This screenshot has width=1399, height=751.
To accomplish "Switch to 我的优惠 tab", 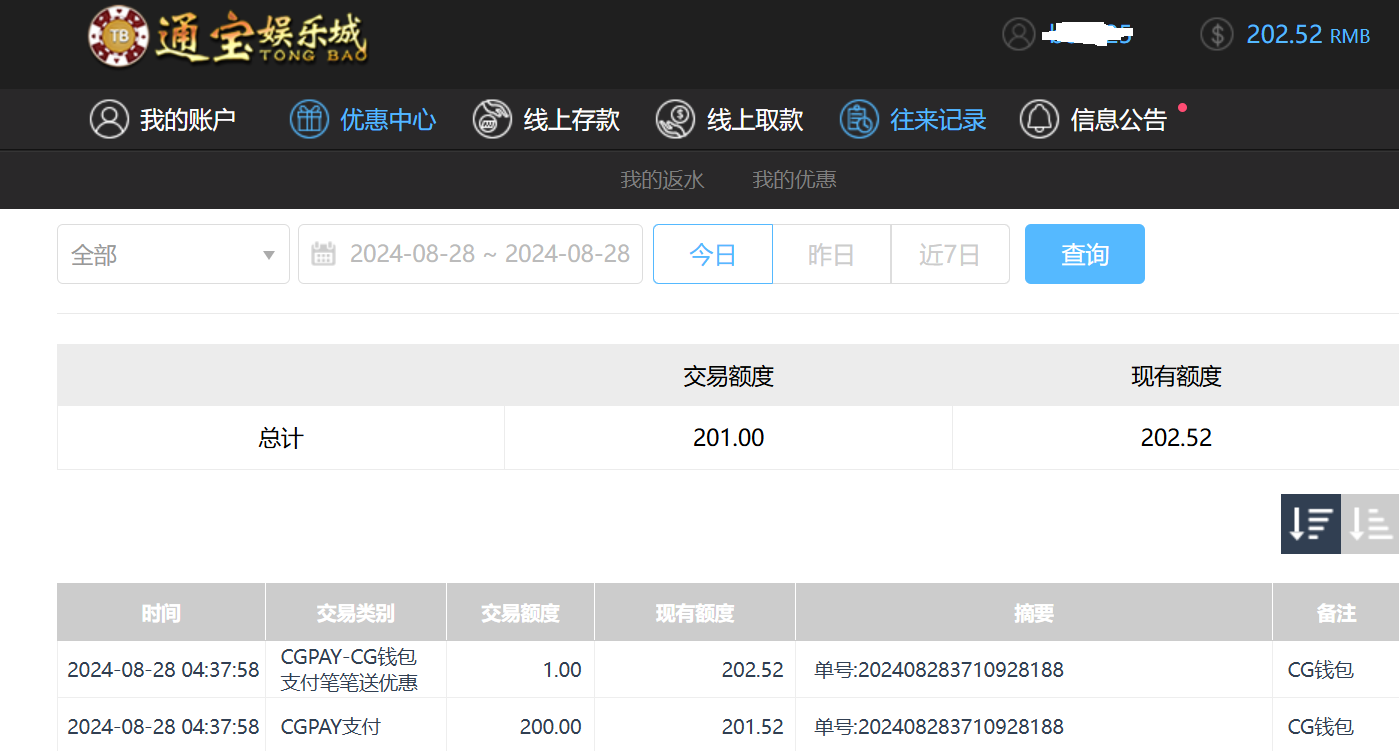I will click(x=794, y=180).
